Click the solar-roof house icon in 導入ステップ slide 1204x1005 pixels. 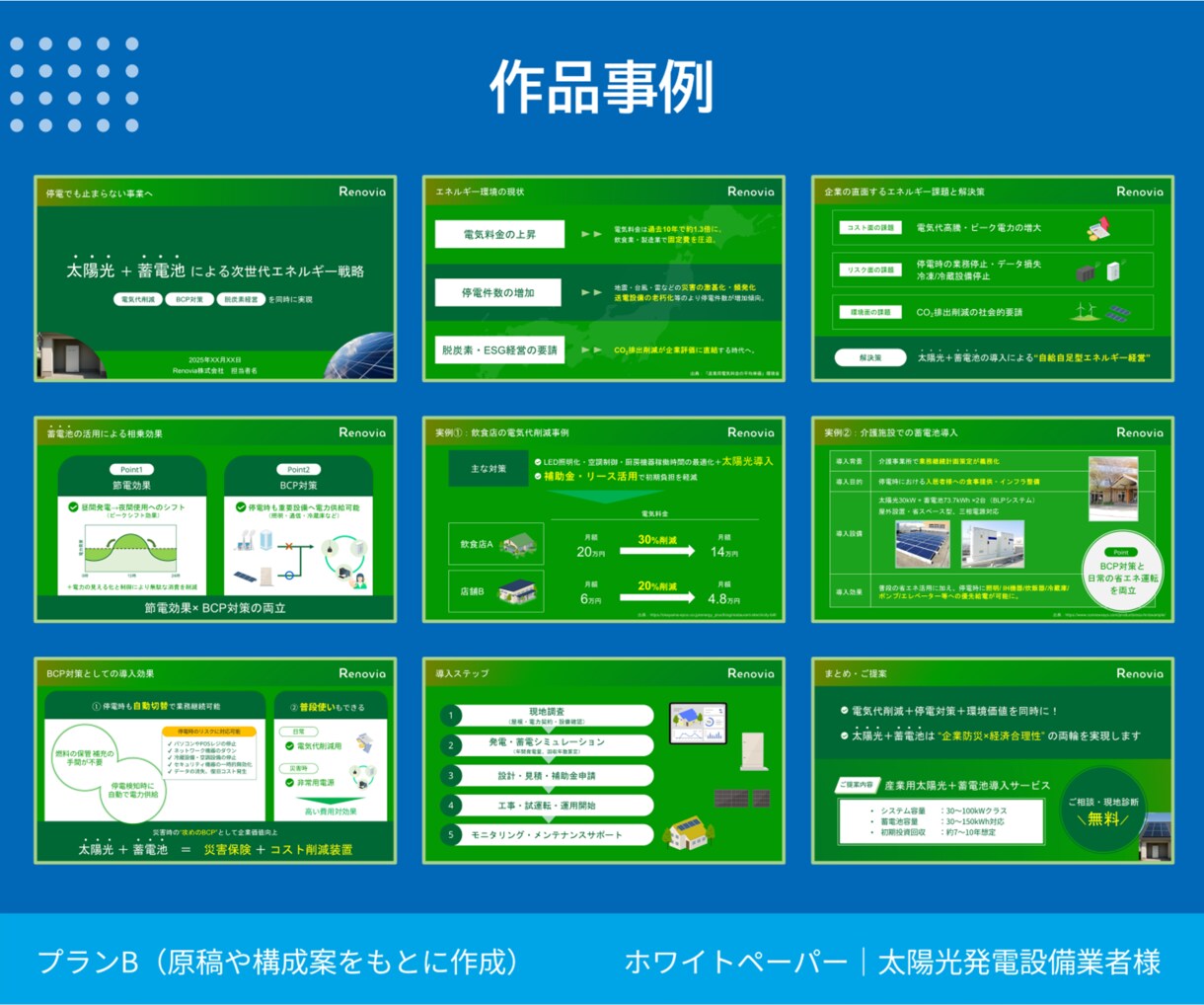688,833
